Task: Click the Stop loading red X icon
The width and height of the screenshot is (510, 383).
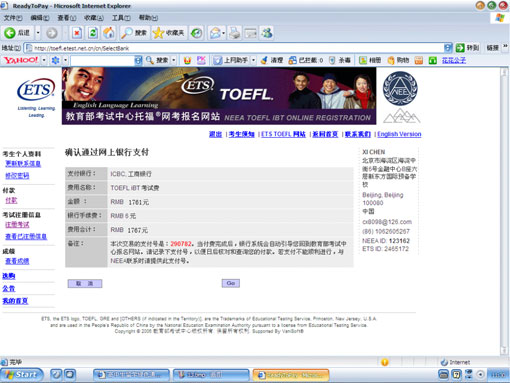Action: (x=77, y=33)
